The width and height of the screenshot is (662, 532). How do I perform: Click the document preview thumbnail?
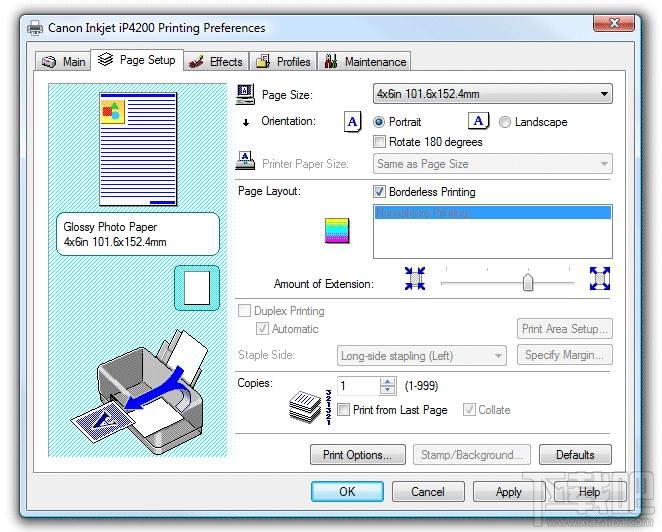tap(138, 149)
